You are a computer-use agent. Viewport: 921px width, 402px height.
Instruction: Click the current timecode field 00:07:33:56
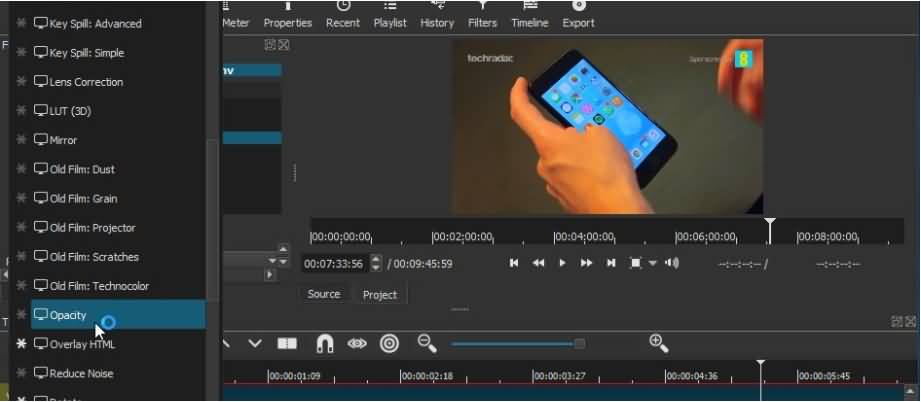336,264
